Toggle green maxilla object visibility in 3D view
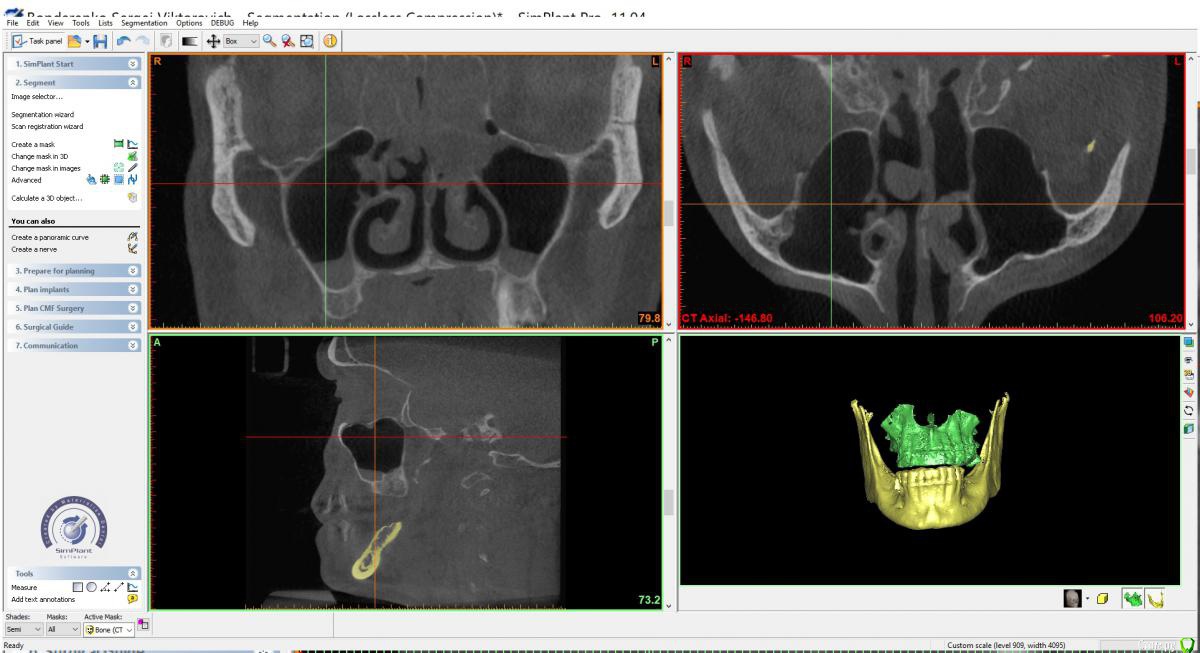The width and height of the screenshot is (1200, 653). click(x=1133, y=599)
